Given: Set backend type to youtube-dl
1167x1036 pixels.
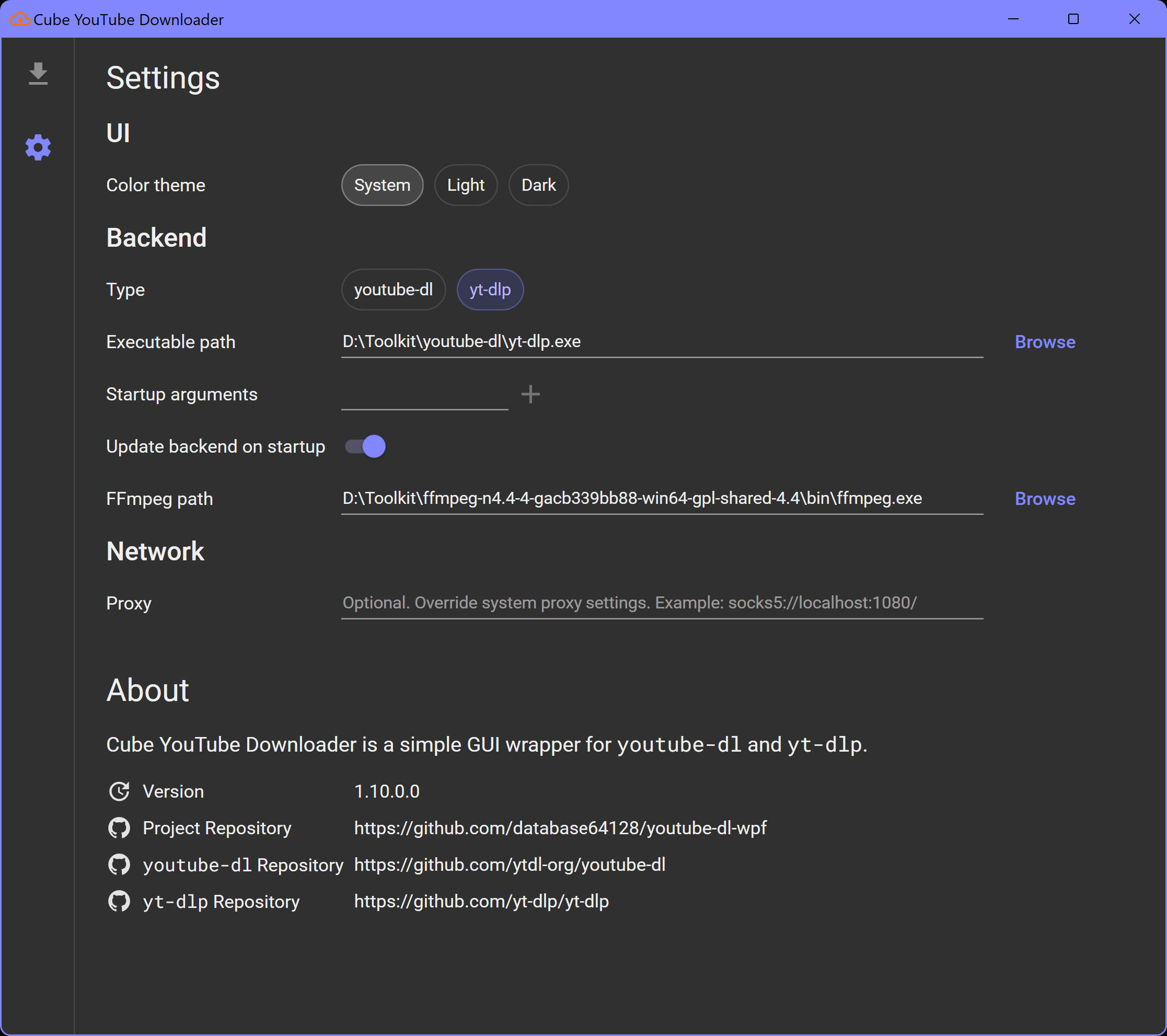Looking at the screenshot, I should click(x=393, y=290).
